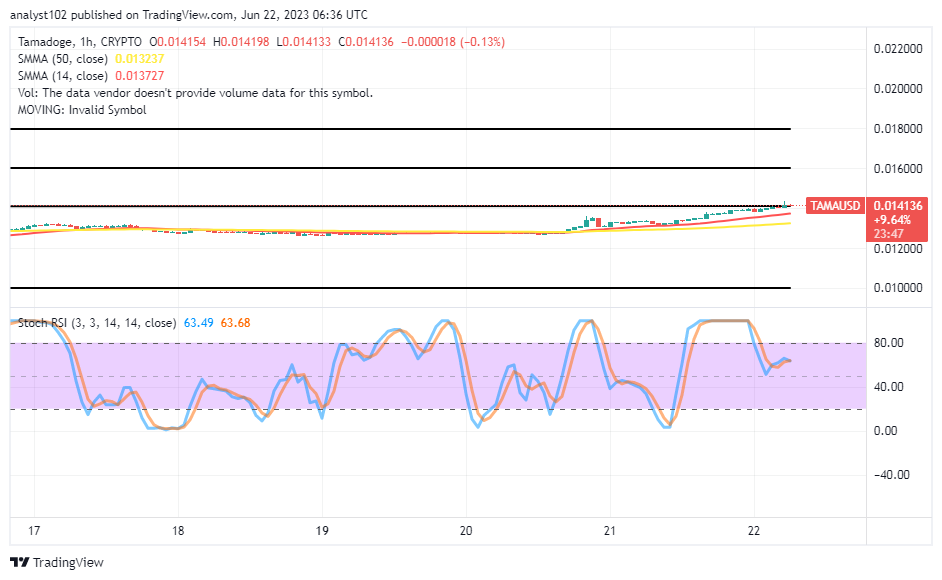Click date 19 on the time axis

tap(322, 531)
